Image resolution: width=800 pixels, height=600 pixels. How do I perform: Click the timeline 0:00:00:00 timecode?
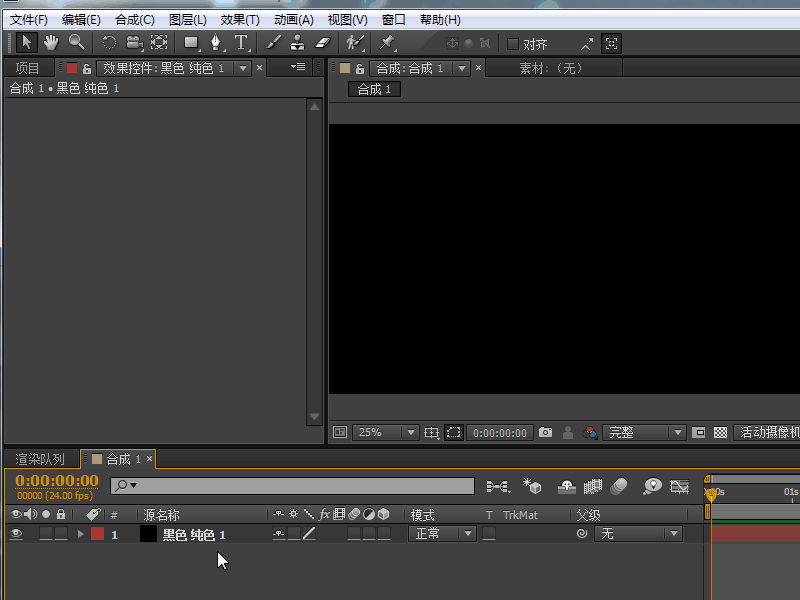(57, 481)
